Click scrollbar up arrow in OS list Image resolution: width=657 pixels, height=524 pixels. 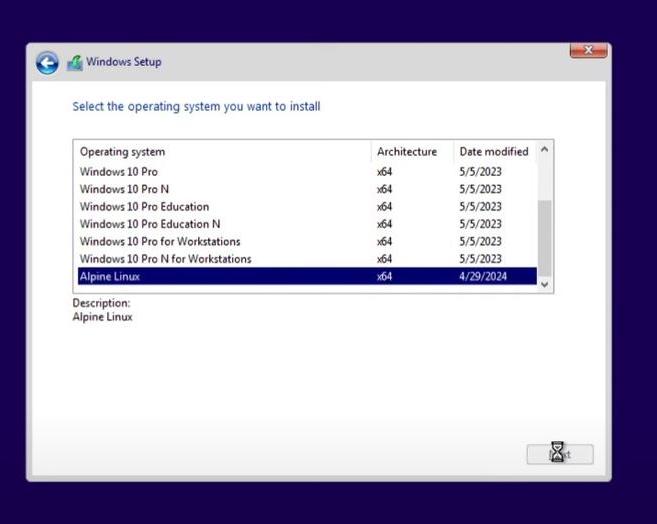click(x=545, y=149)
